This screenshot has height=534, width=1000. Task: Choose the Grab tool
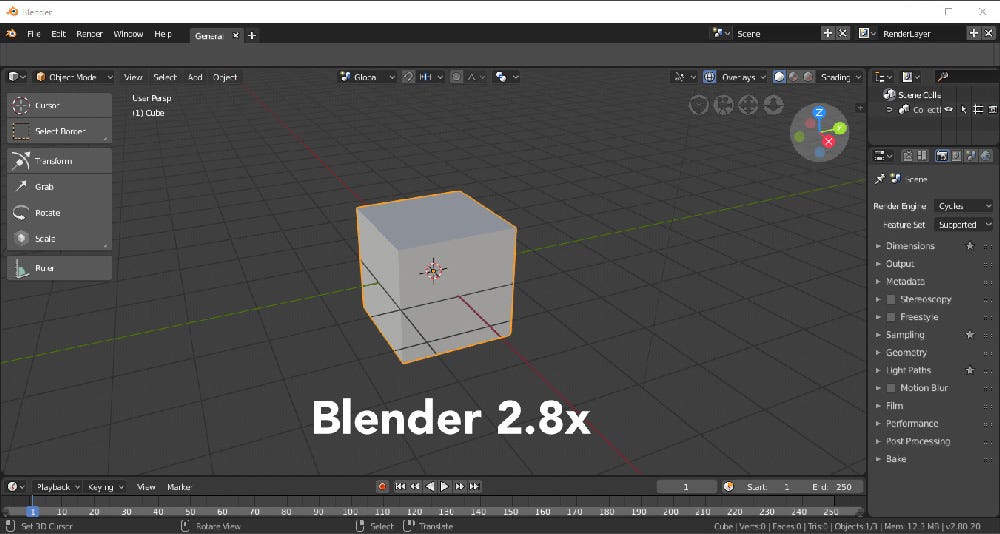tap(59, 186)
